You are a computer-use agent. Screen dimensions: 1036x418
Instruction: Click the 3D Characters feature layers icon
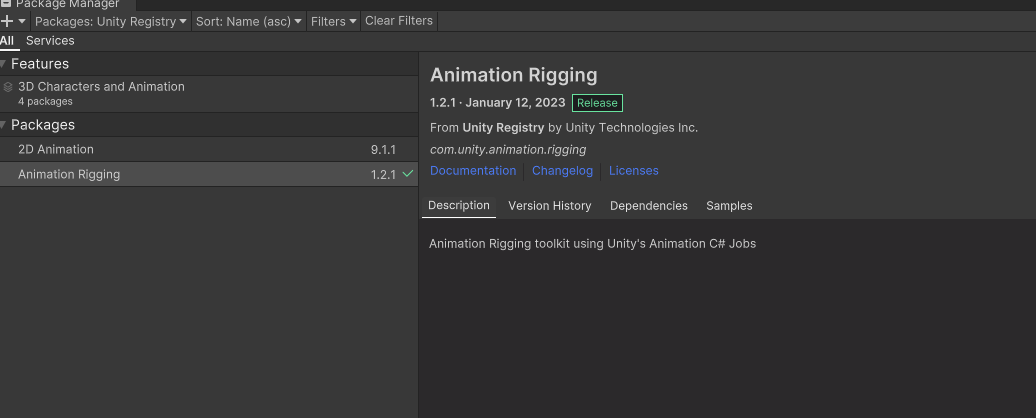pos(8,87)
